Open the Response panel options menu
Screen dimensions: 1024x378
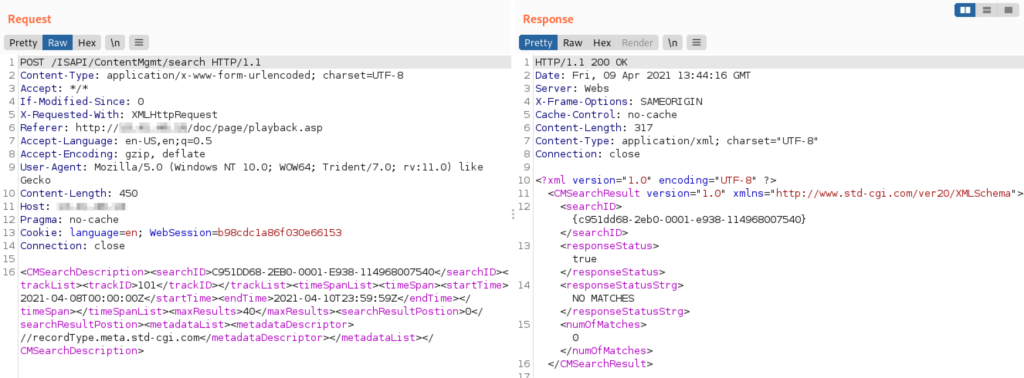696,43
